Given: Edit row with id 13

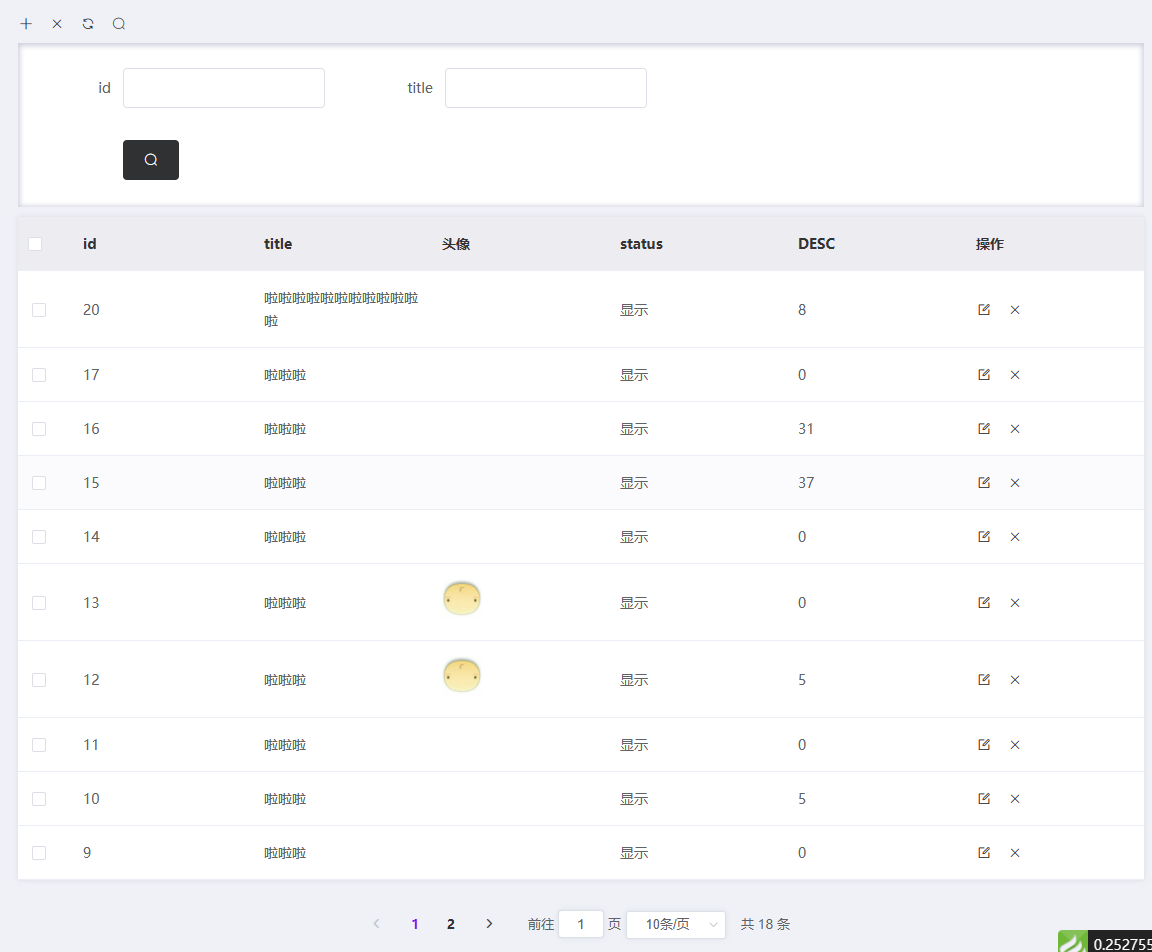Looking at the screenshot, I should click(x=984, y=602).
